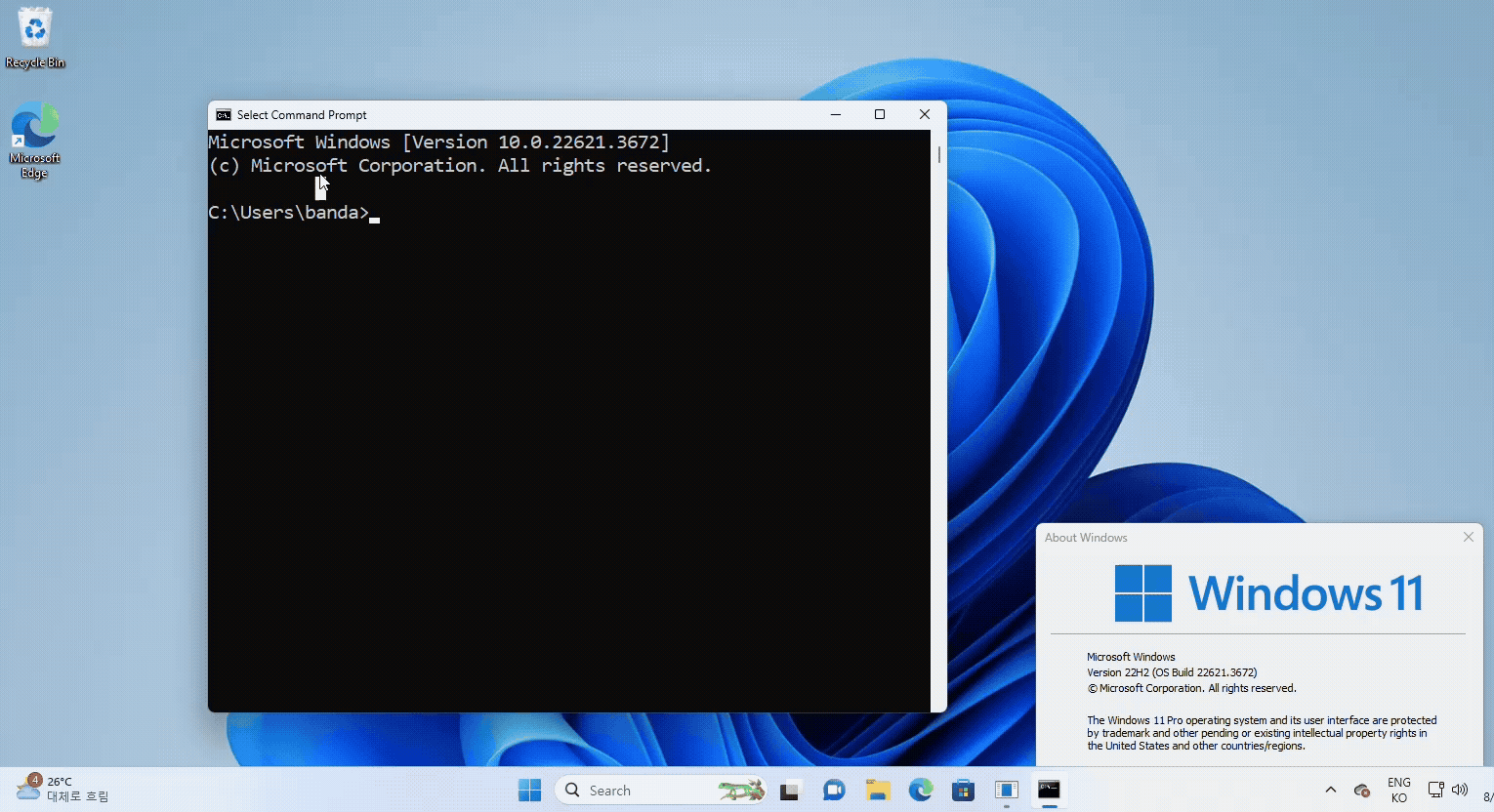Open the ENG KO language switcher
The width and height of the screenshot is (1494, 812).
pyautogui.click(x=1399, y=791)
